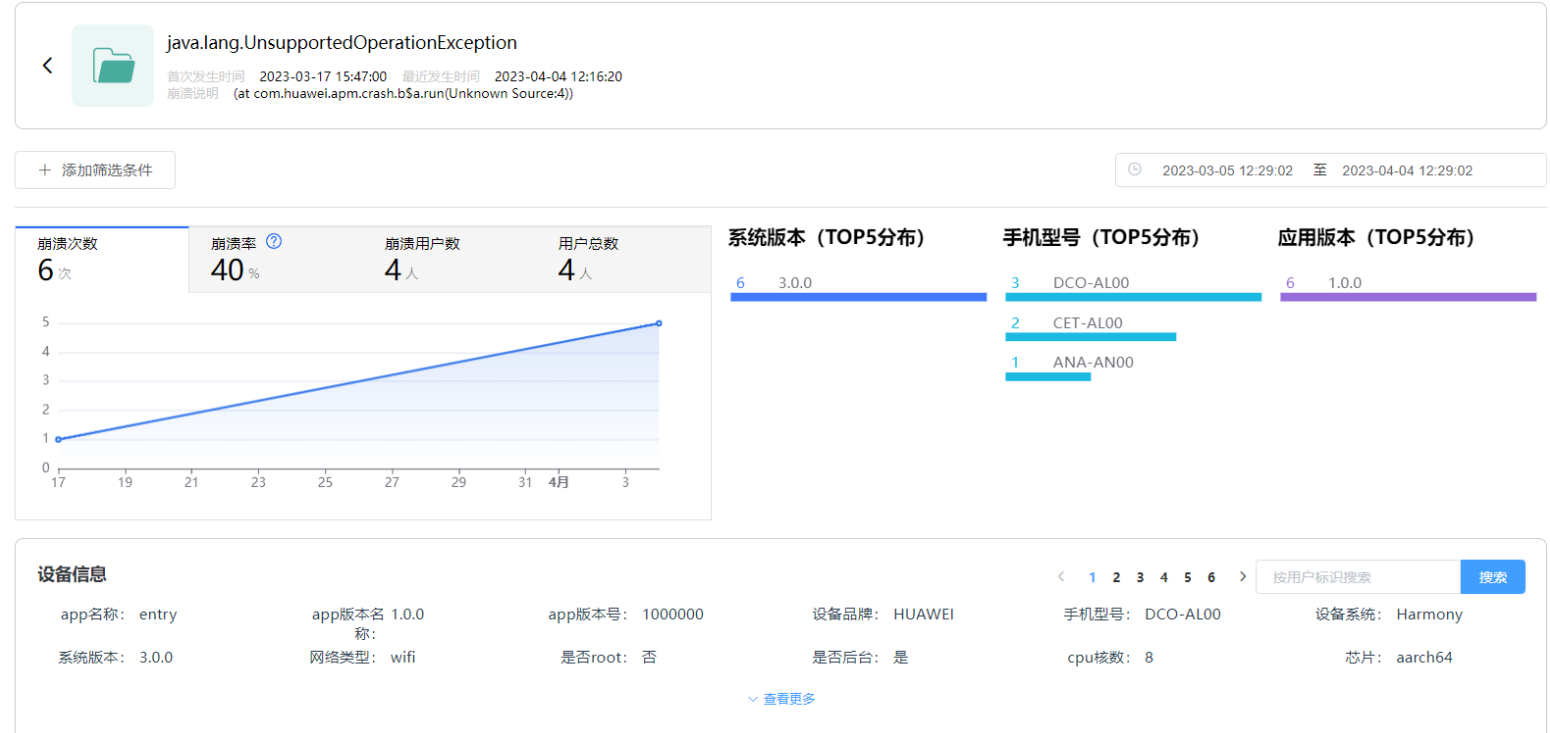Click the crash rate help question icon

(274, 241)
